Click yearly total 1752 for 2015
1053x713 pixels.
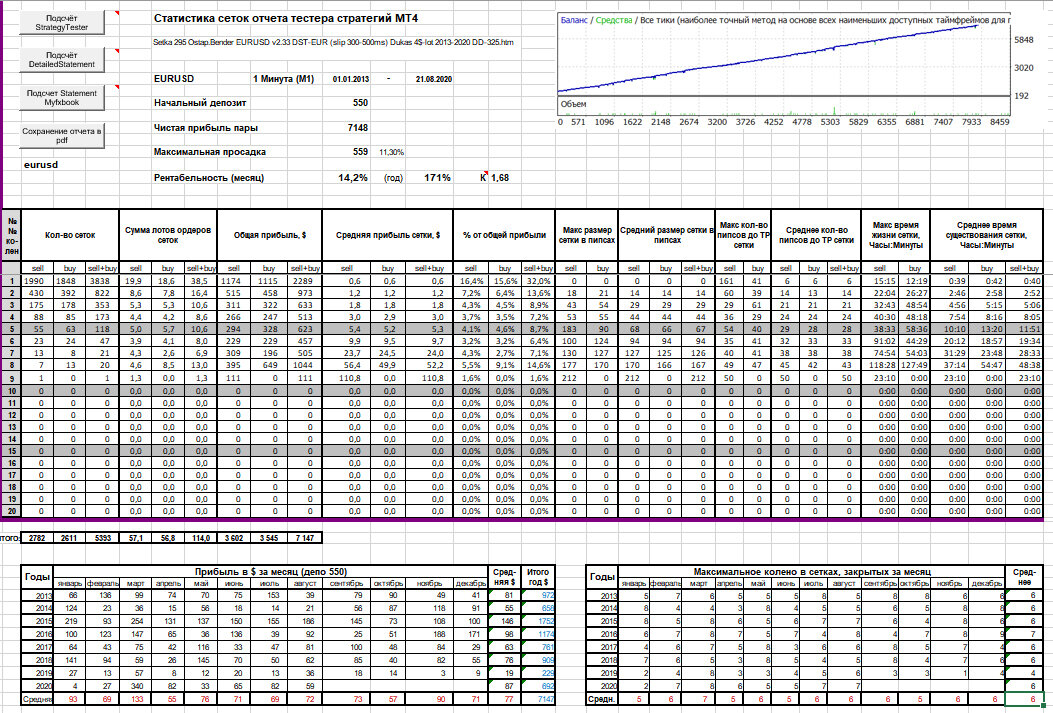pyautogui.click(x=539, y=621)
